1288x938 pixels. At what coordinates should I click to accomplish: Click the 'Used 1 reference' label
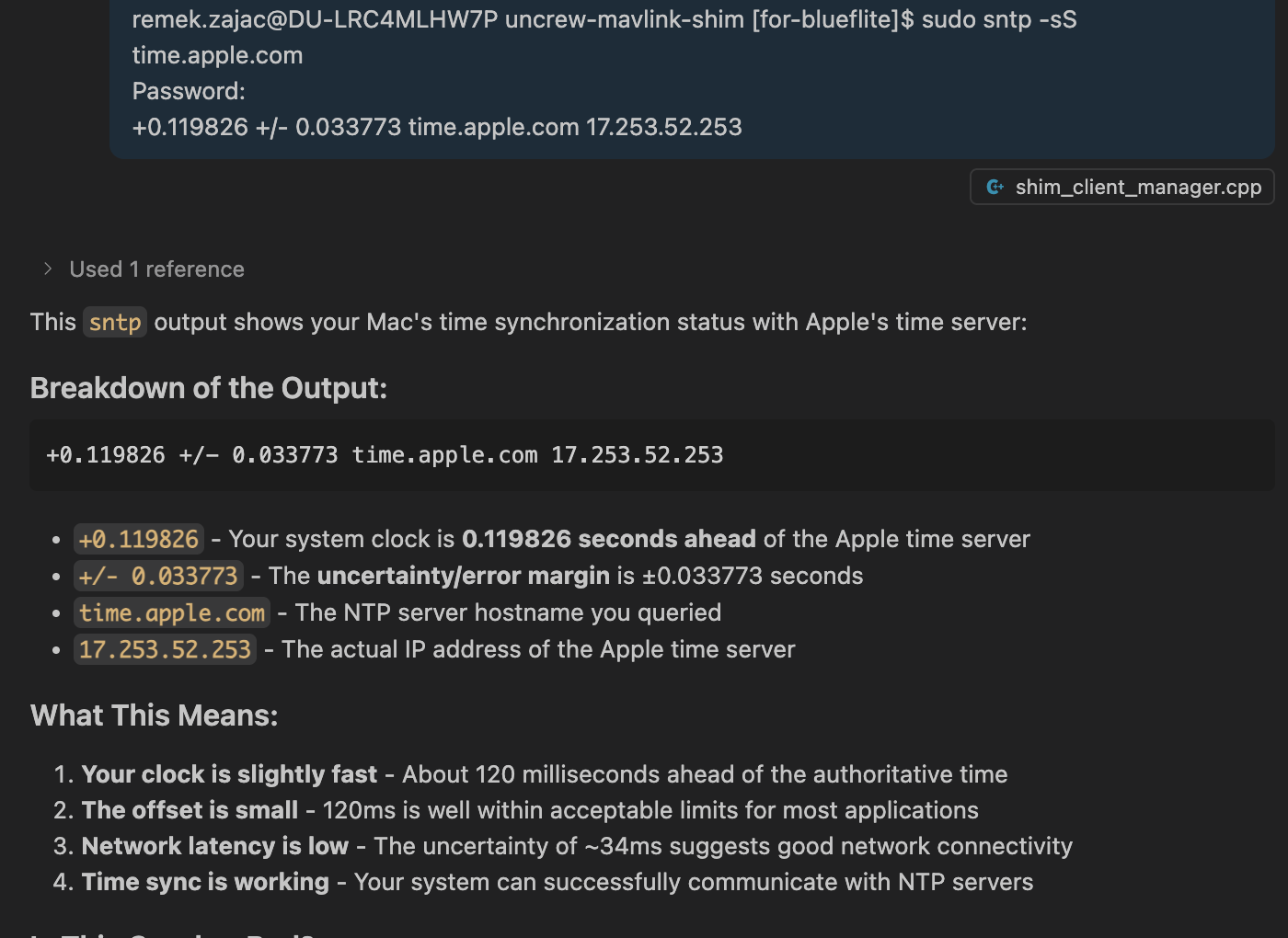click(157, 269)
